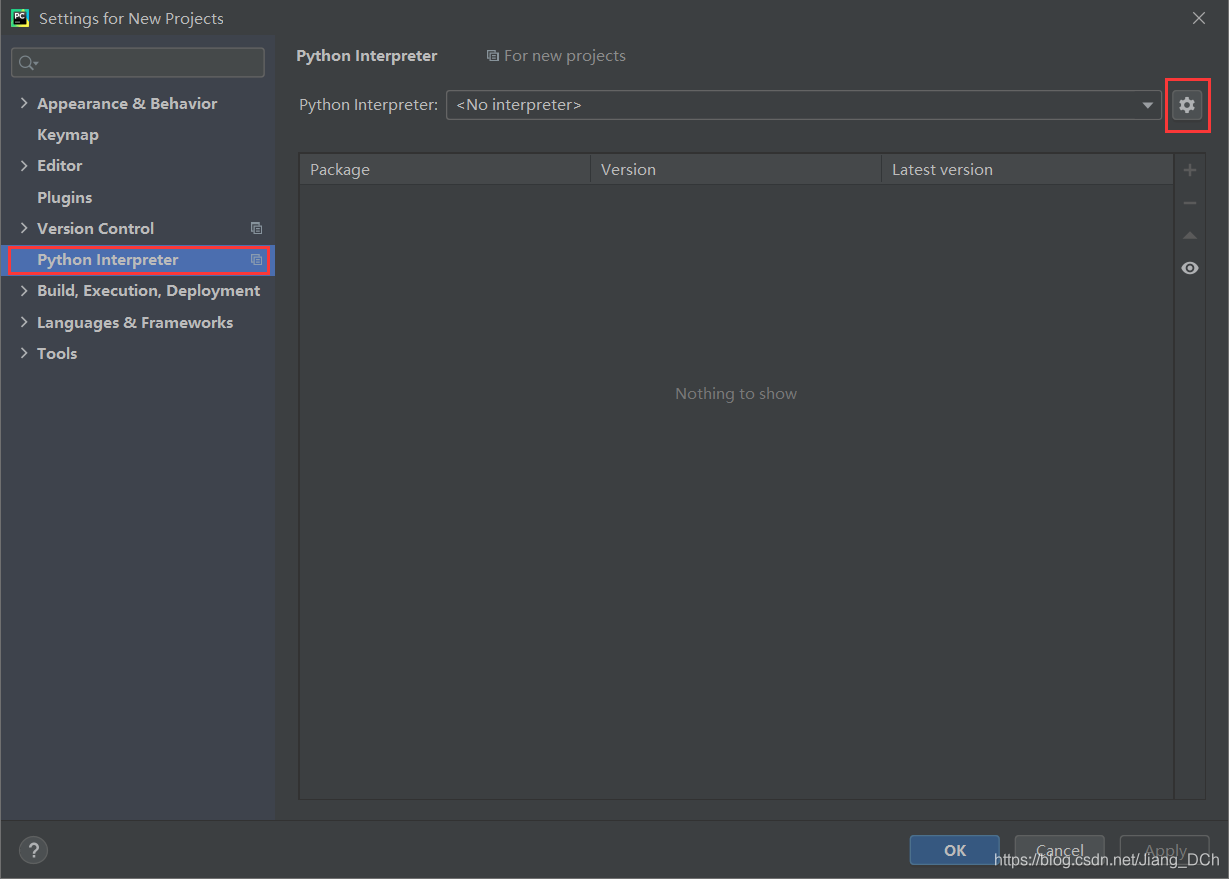
Task: Close the Settings dialog window
Action: pyautogui.click(x=1199, y=18)
